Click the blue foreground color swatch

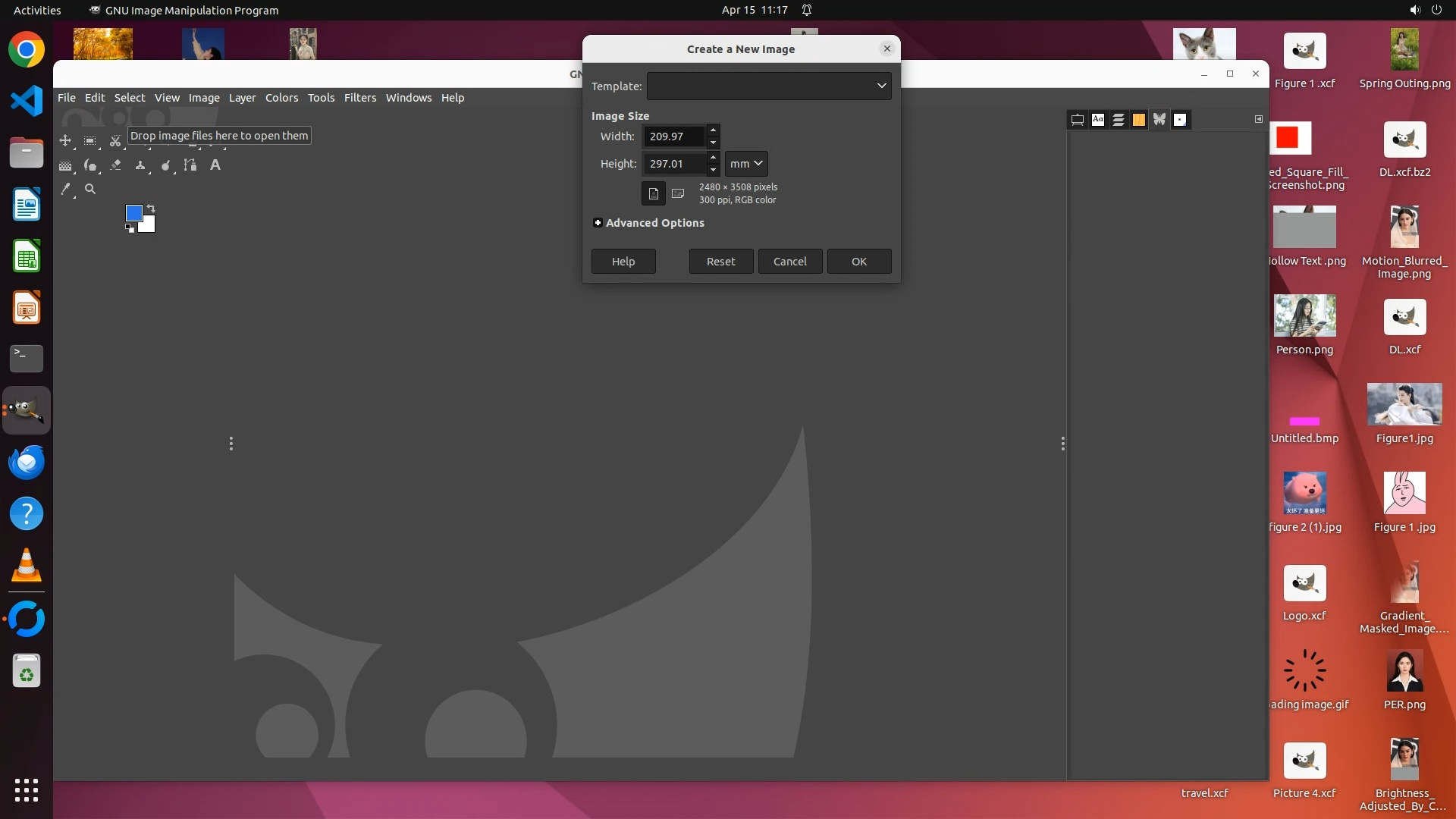[133, 212]
